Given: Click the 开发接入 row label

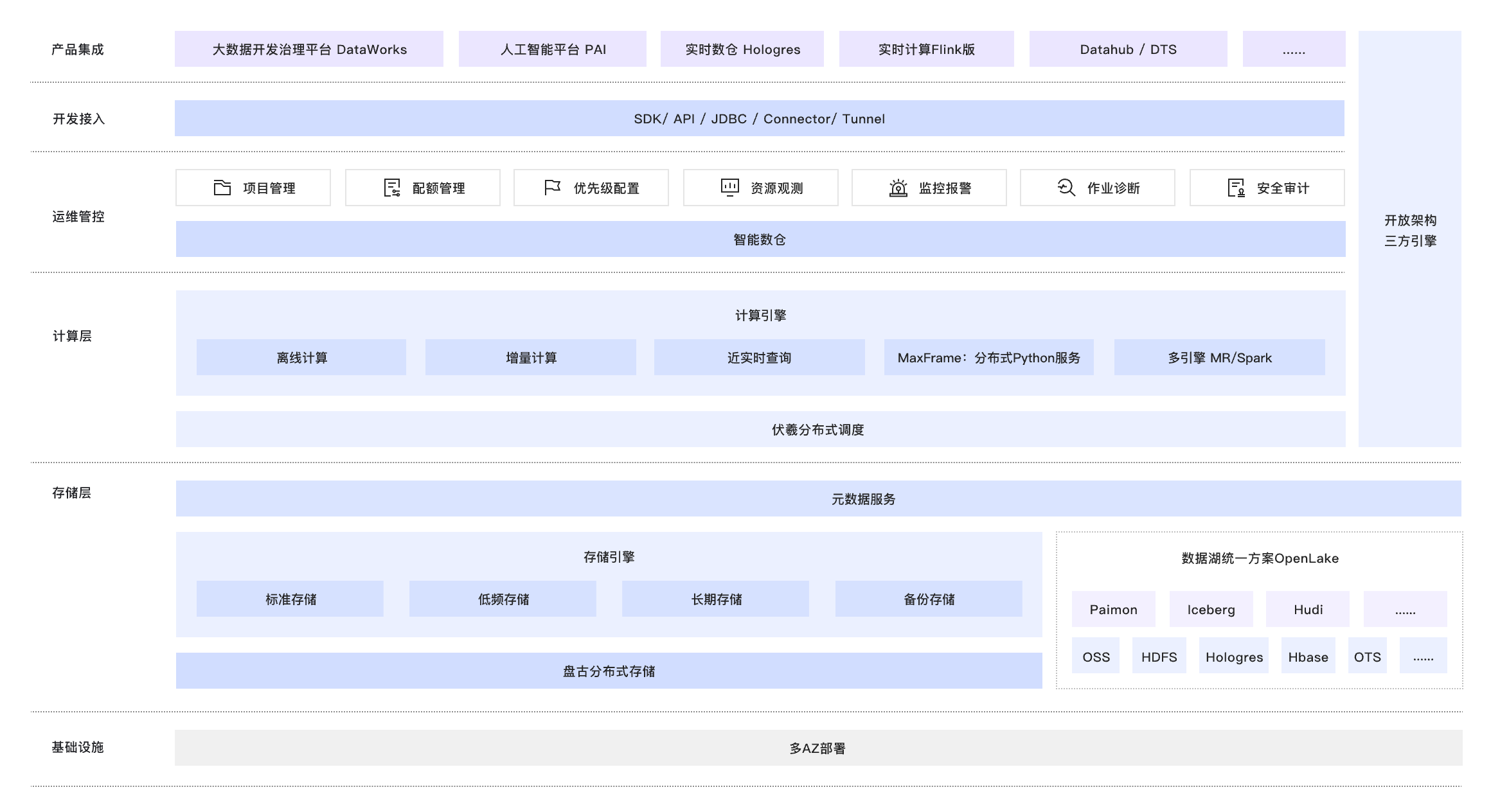Looking at the screenshot, I should point(78,119).
